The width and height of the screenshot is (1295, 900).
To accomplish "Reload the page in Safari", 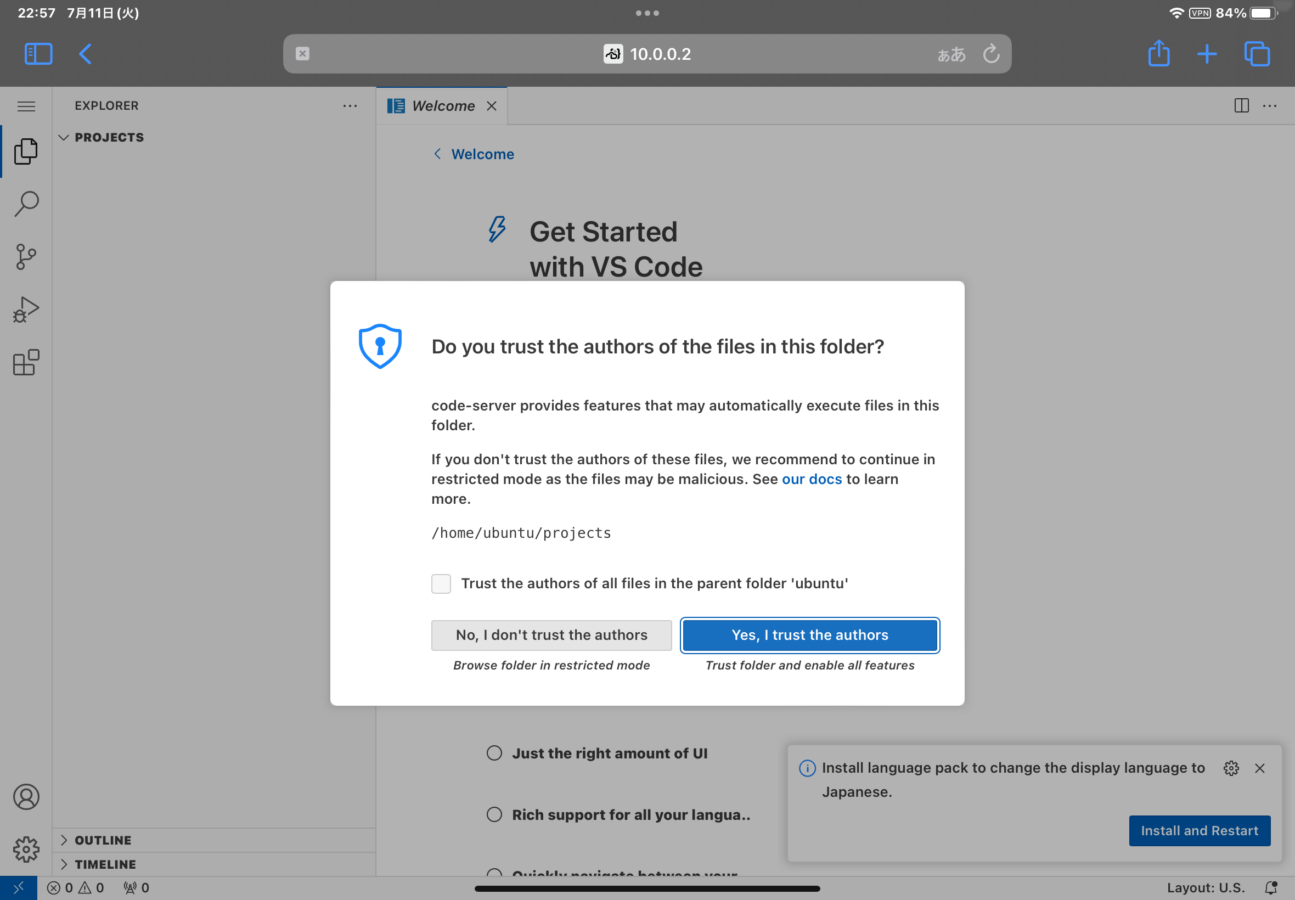I will point(991,54).
